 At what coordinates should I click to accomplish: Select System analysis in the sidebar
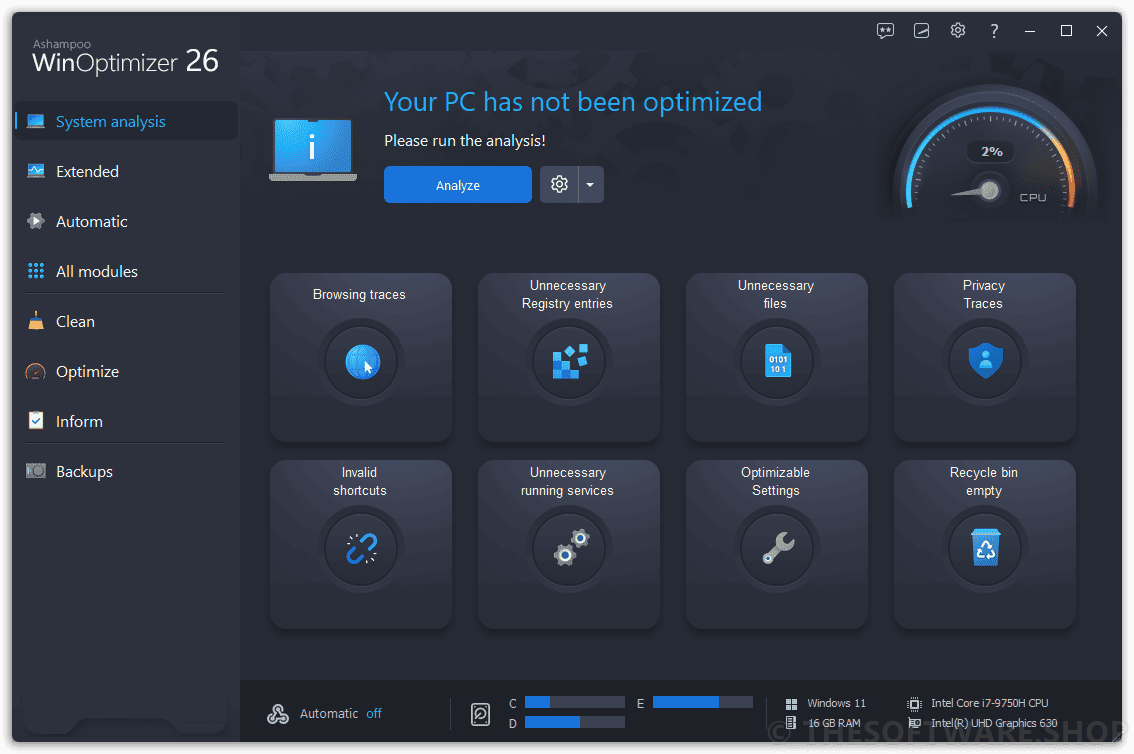tap(125, 121)
